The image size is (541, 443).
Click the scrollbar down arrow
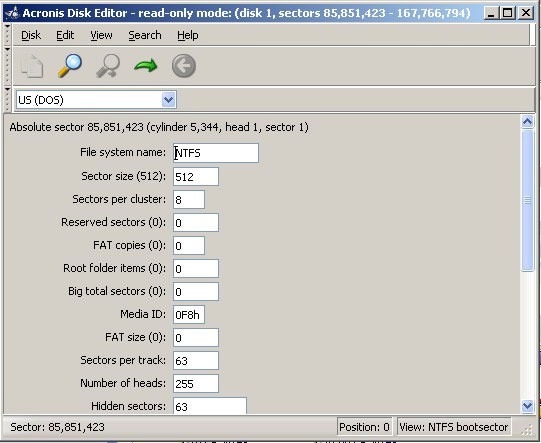[527, 406]
